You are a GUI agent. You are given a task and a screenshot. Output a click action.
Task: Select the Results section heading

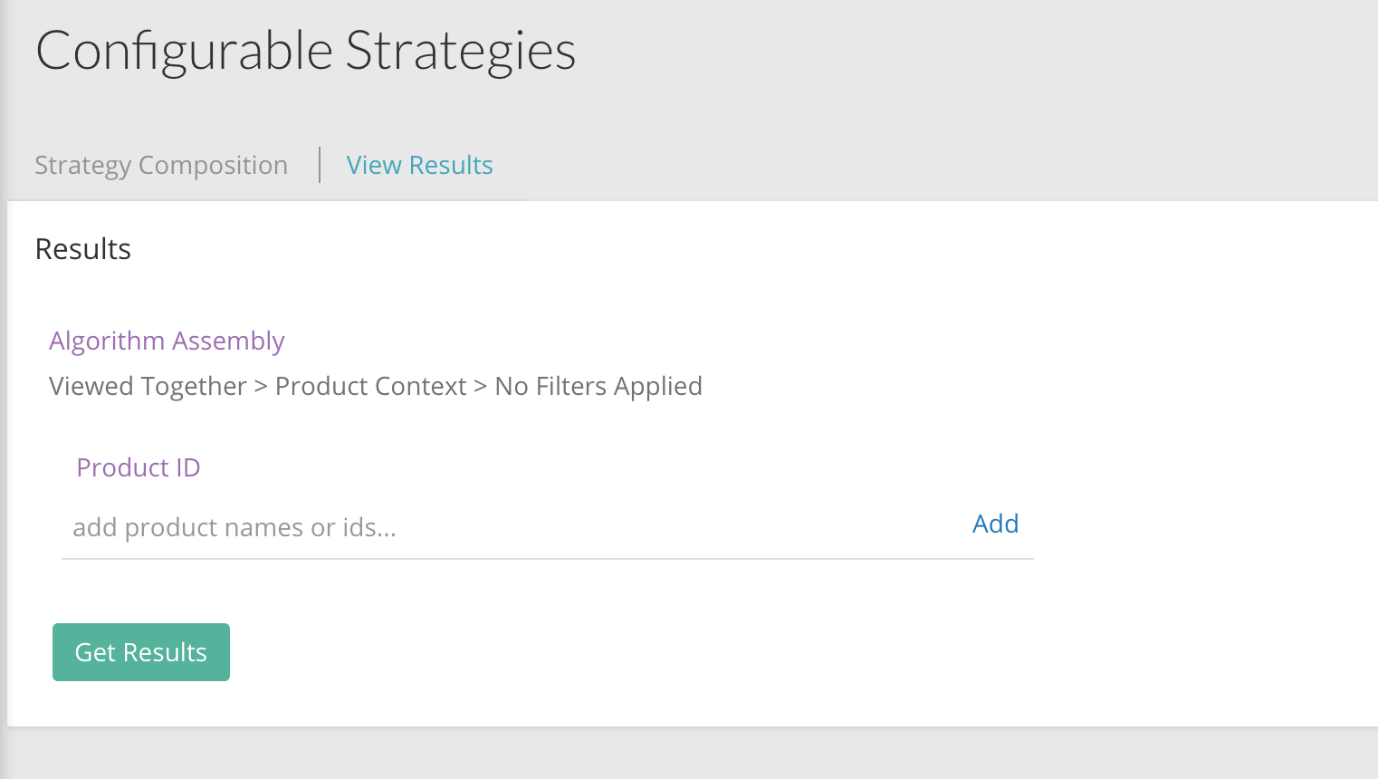pyautogui.click(x=83, y=249)
